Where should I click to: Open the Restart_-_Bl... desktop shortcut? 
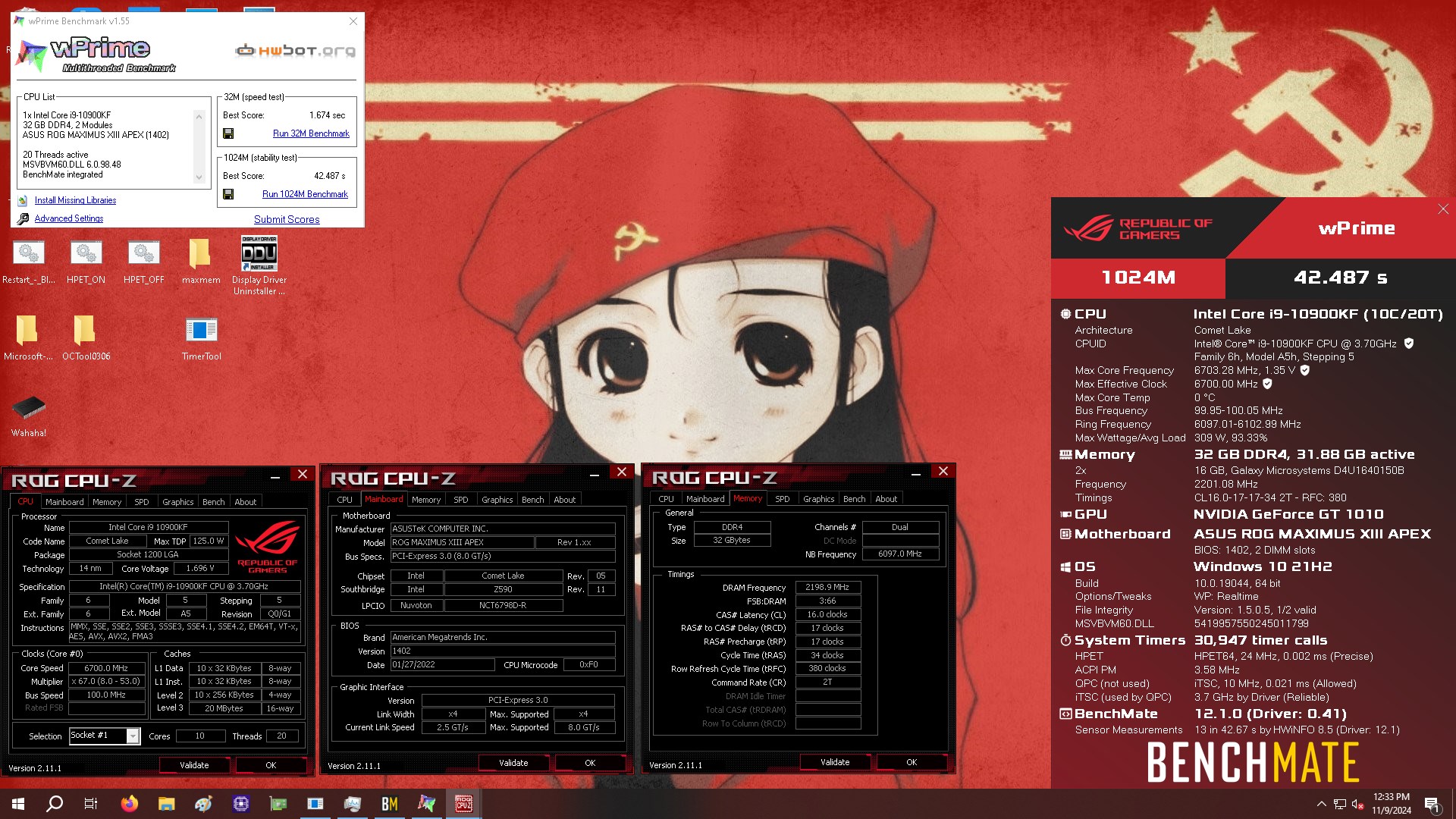(x=29, y=262)
